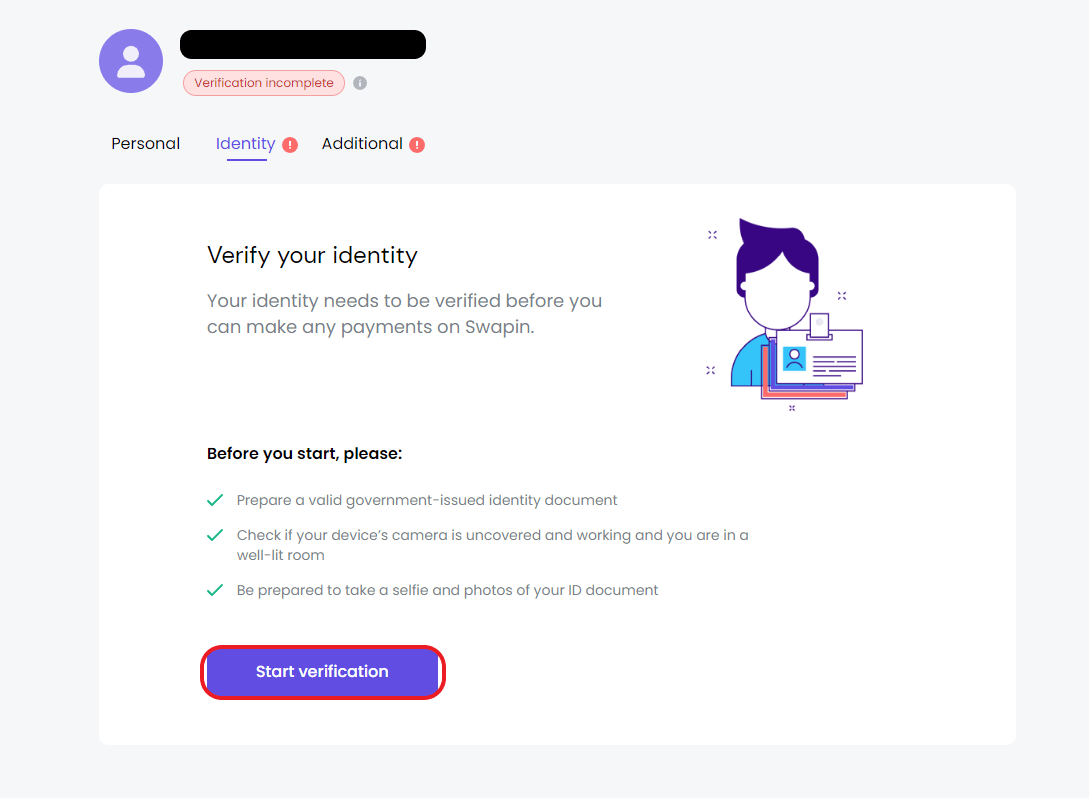Click the 'Prepare a valid government-issued identity document' text

coord(426,500)
